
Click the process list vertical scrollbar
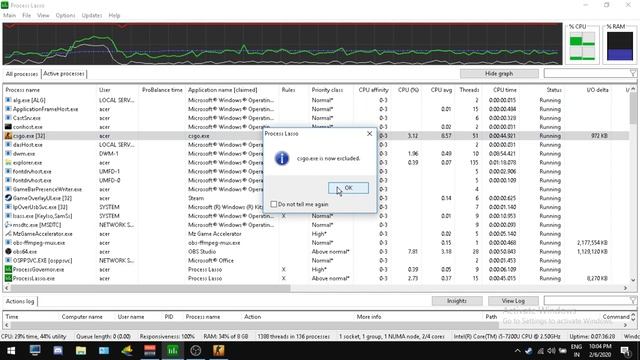[633, 109]
